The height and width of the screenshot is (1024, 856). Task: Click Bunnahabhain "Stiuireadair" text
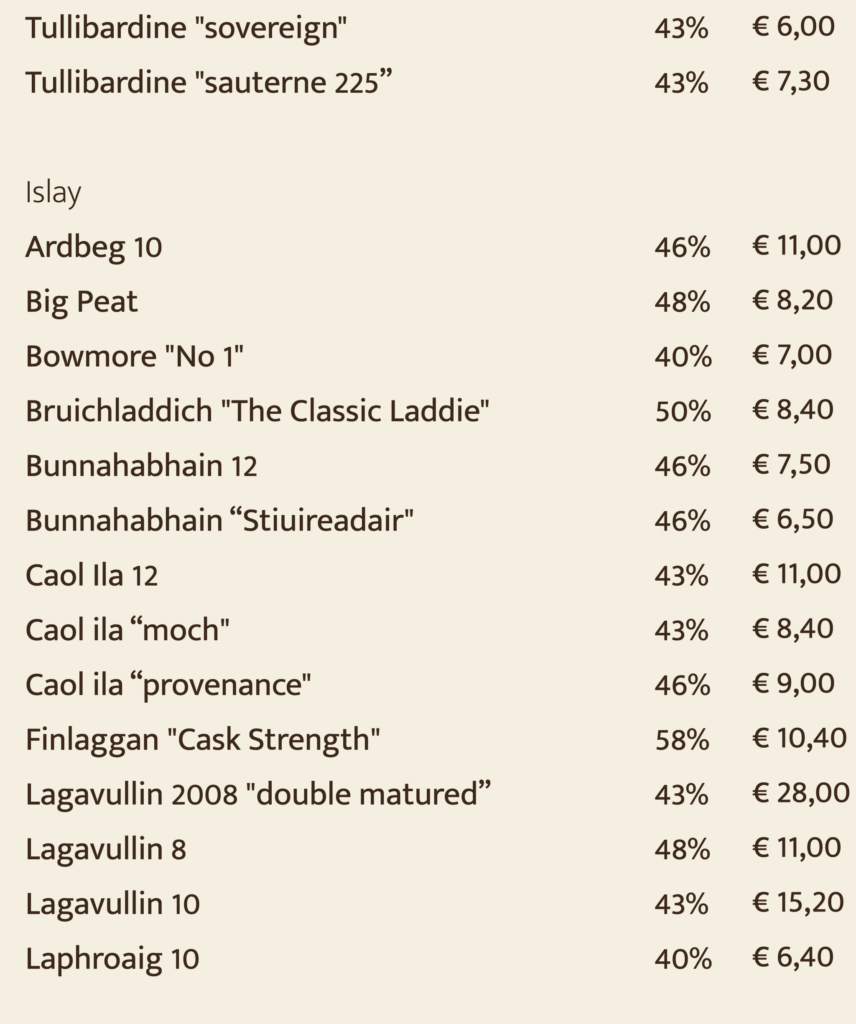(219, 521)
